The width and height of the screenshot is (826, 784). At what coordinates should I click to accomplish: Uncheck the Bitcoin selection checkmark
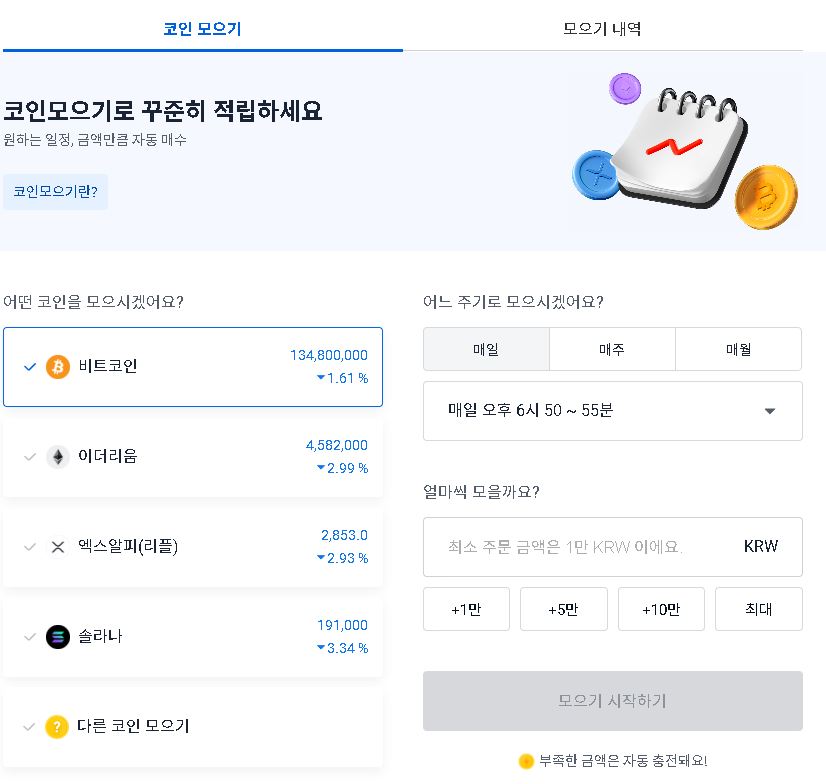pos(29,366)
